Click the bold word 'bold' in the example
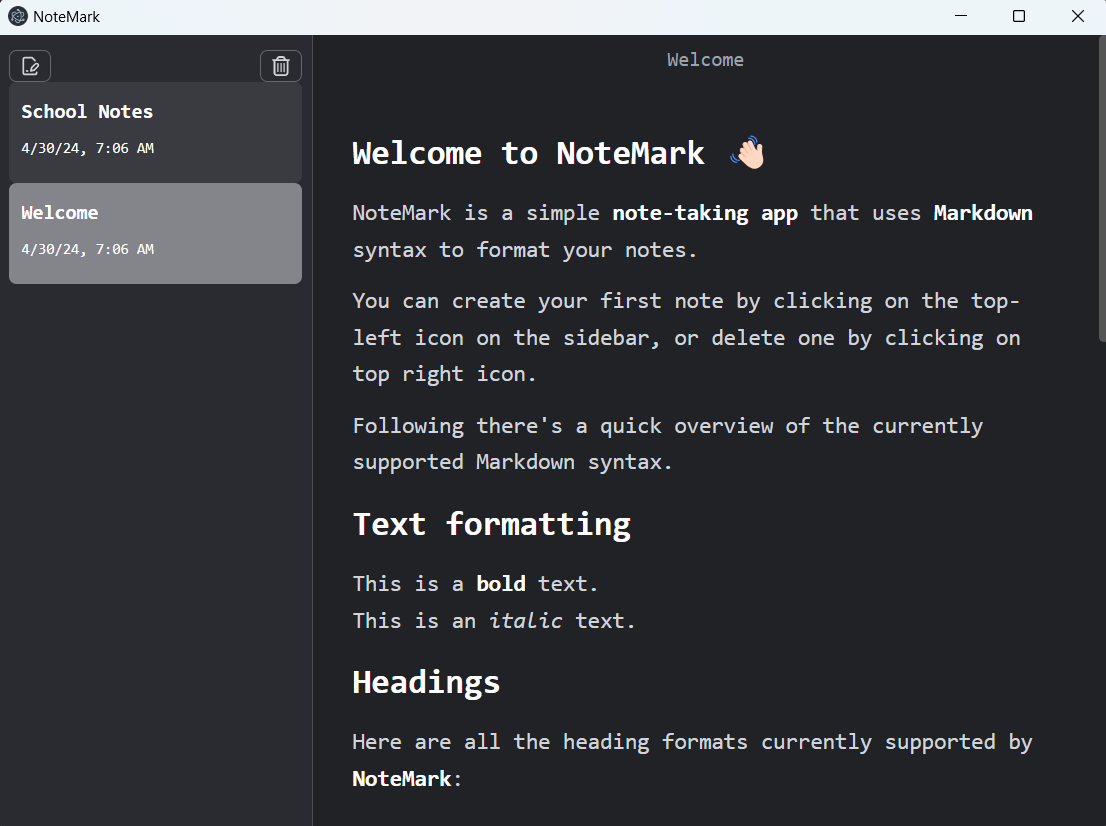Screen dimensions: 1106x826 click(501, 584)
